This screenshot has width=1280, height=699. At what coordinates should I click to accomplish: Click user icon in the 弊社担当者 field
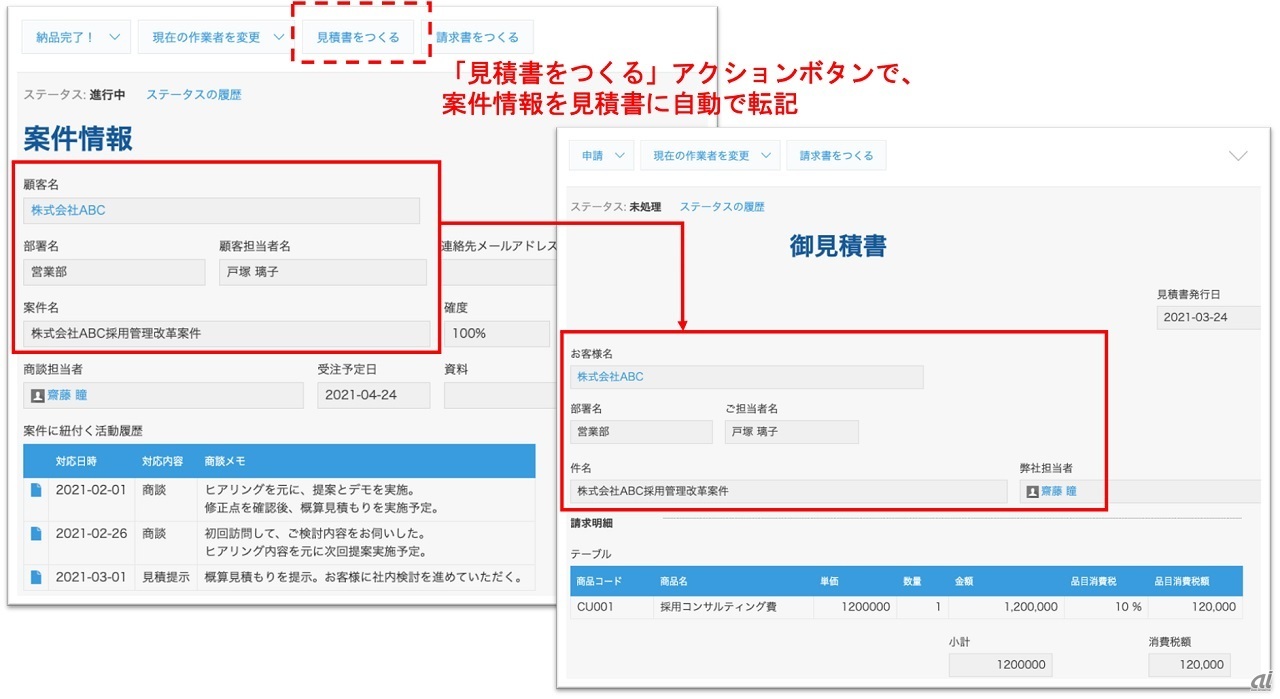coord(1032,492)
